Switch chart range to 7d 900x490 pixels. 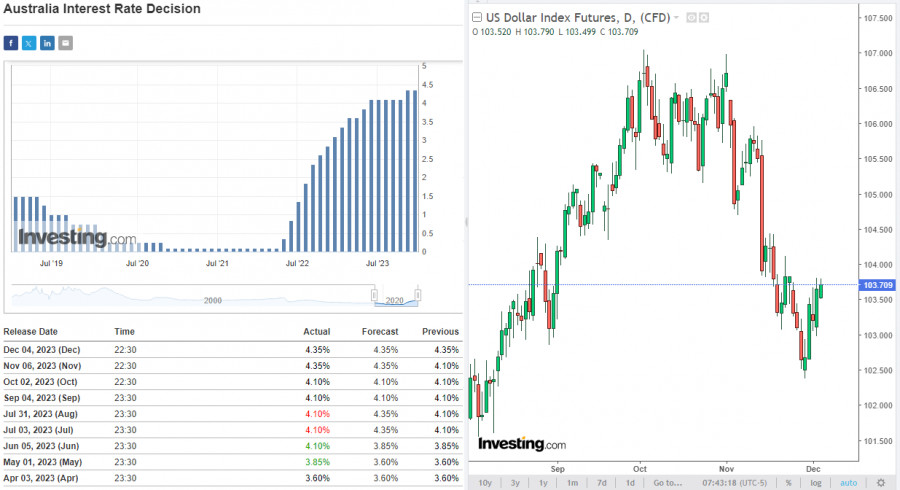[602, 483]
